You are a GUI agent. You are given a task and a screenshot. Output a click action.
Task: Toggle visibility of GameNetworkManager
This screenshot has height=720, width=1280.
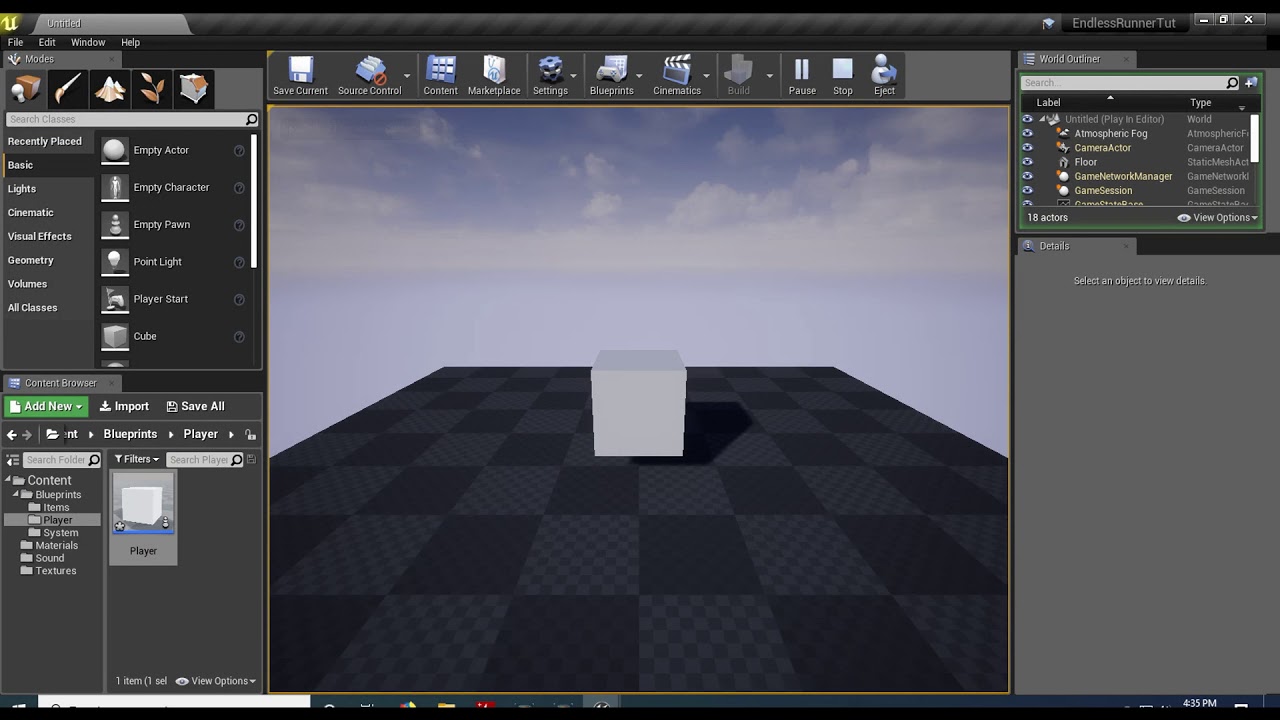point(1027,176)
